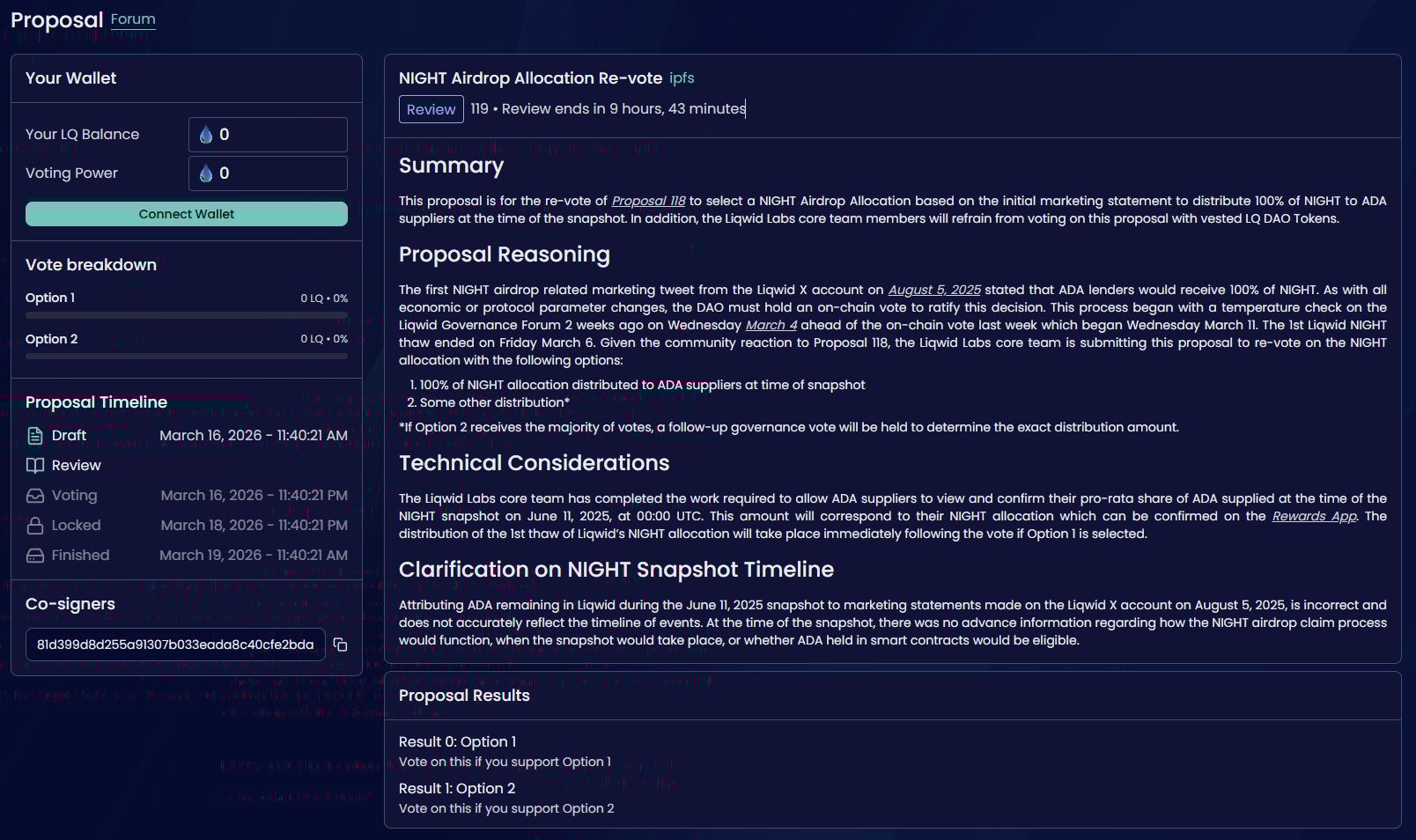Click the 'Technical Considerations' heading
The height and width of the screenshot is (840, 1416).
534,463
